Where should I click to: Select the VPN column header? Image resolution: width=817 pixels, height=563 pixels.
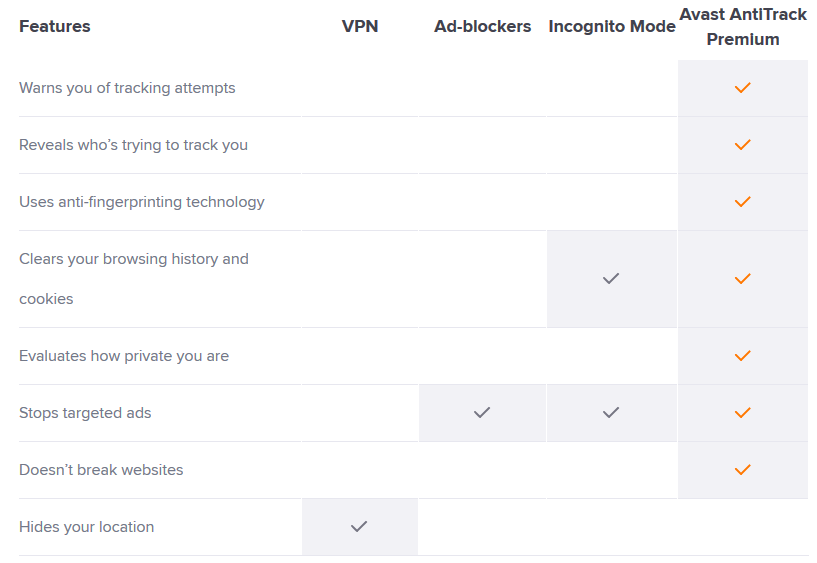click(360, 26)
